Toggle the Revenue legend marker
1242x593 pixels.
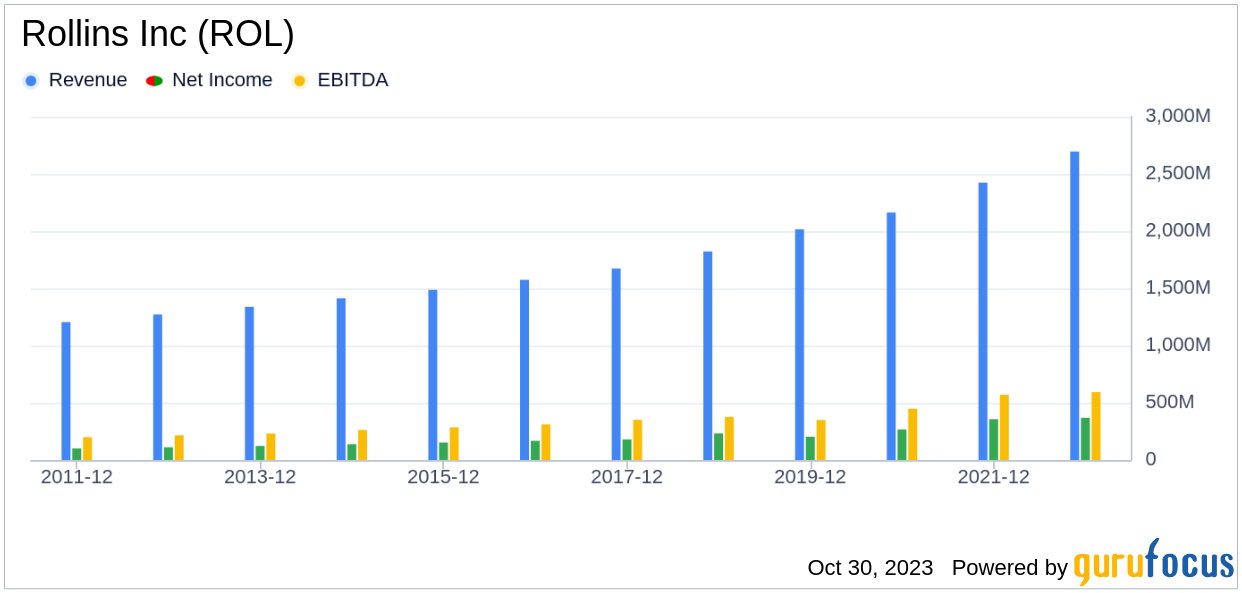(x=31, y=81)
